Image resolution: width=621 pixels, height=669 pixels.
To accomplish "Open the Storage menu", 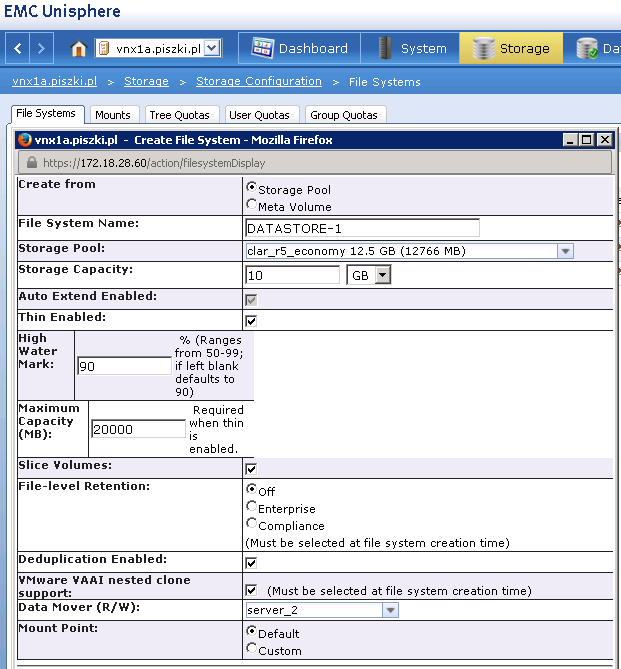I will [511, 48].
